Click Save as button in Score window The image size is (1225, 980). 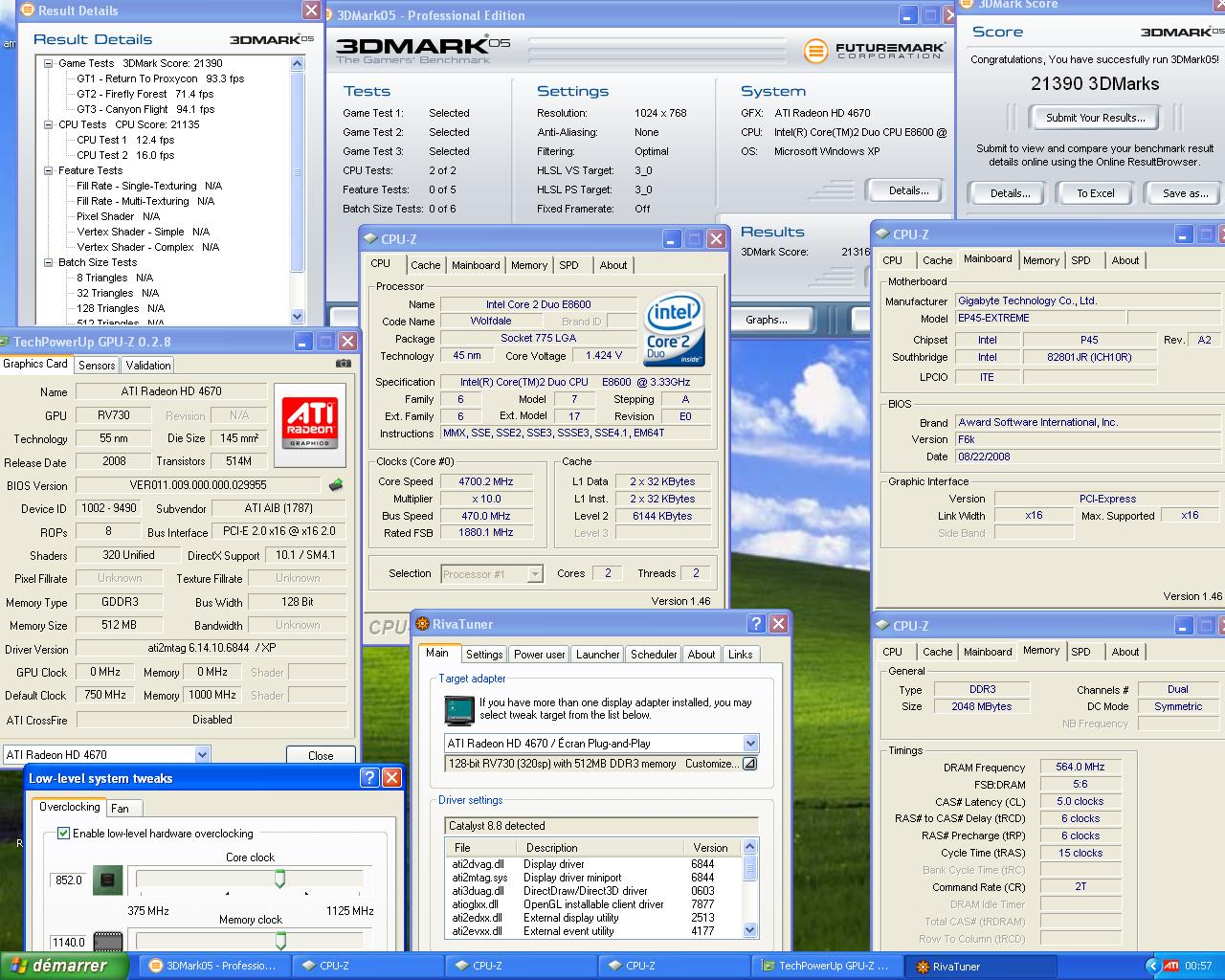tap(1185, 193)
